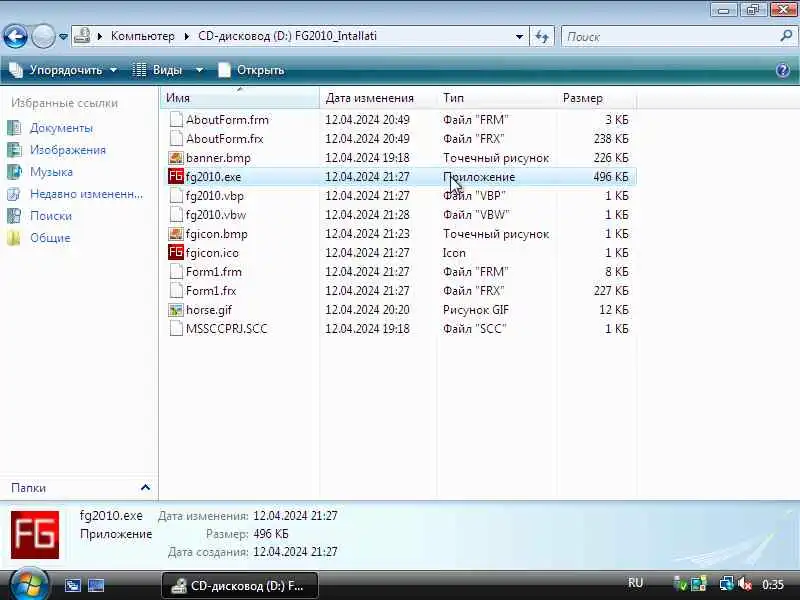Click the Музыка sidebar icon
Viewport: 800px width, 600px height.
coord(14,171)
